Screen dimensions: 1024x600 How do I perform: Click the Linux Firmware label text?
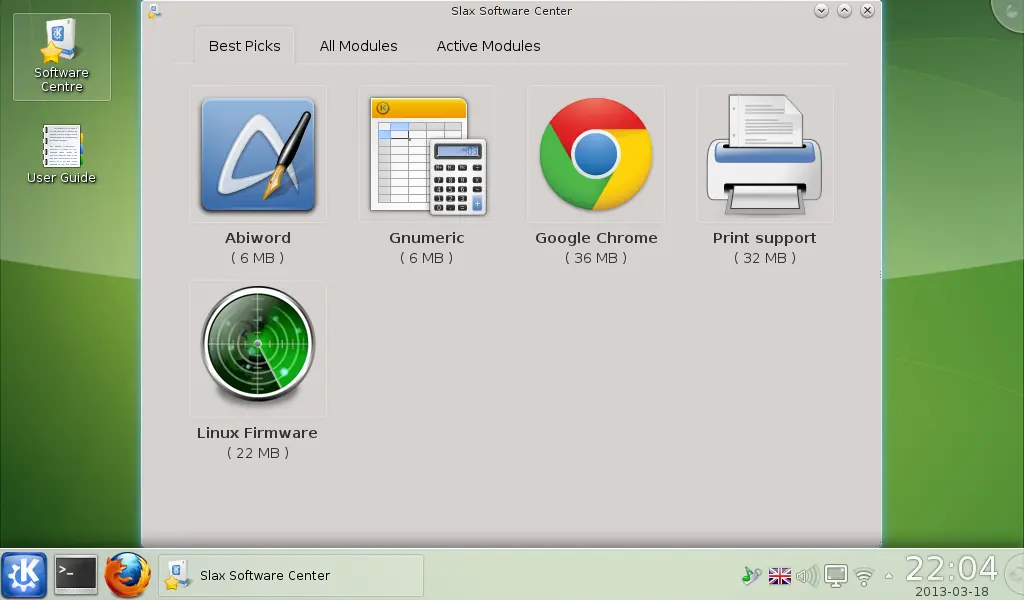click(x=257, y=433)
